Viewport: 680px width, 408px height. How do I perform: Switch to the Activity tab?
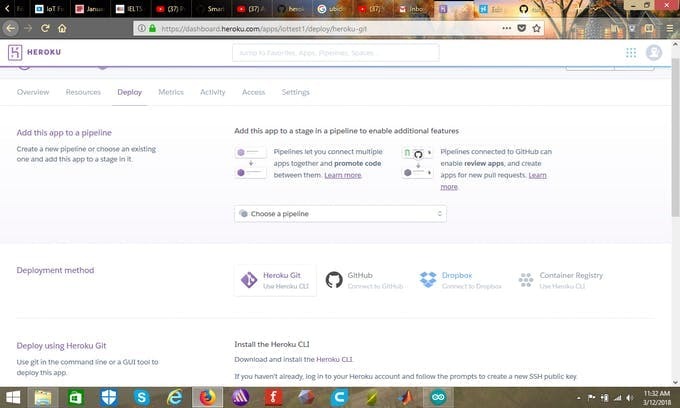point(212,92)
